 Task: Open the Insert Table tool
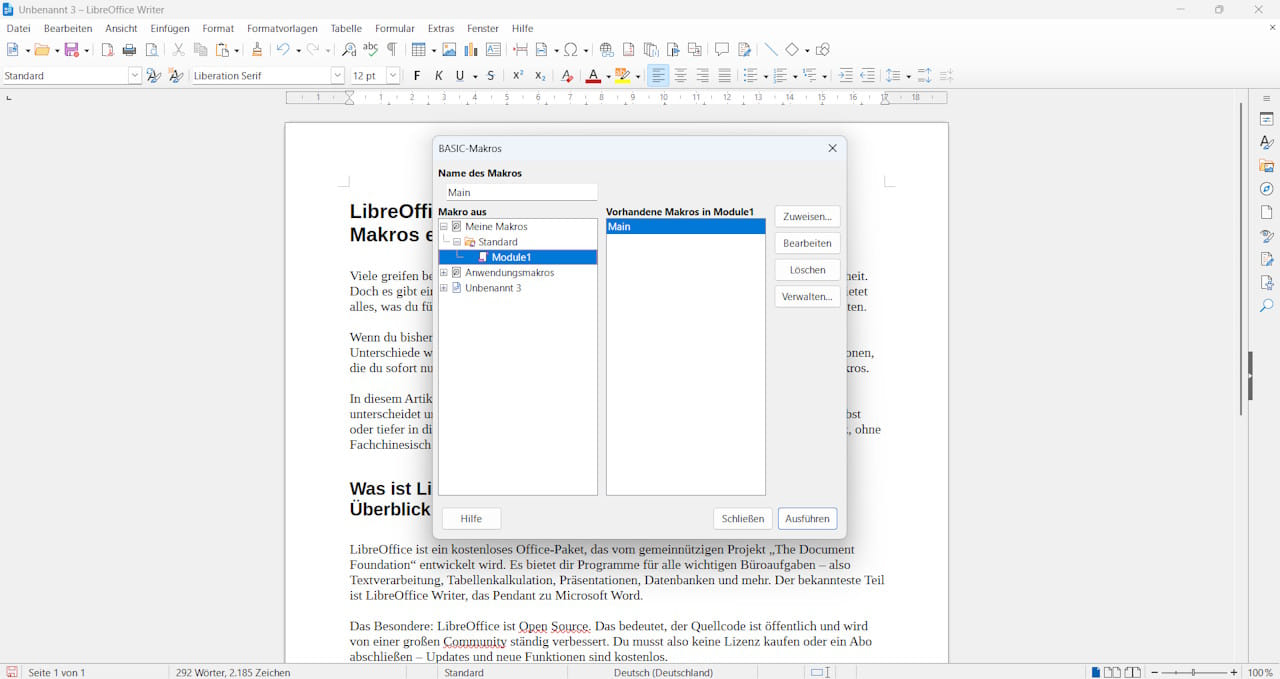[418, 49]
